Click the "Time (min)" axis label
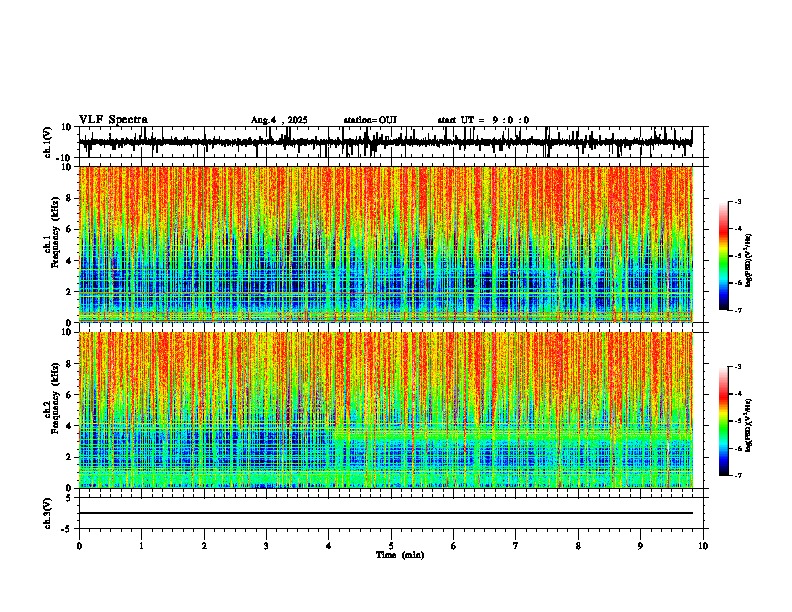This screenshot has height=612, width=792. (400, 555)
